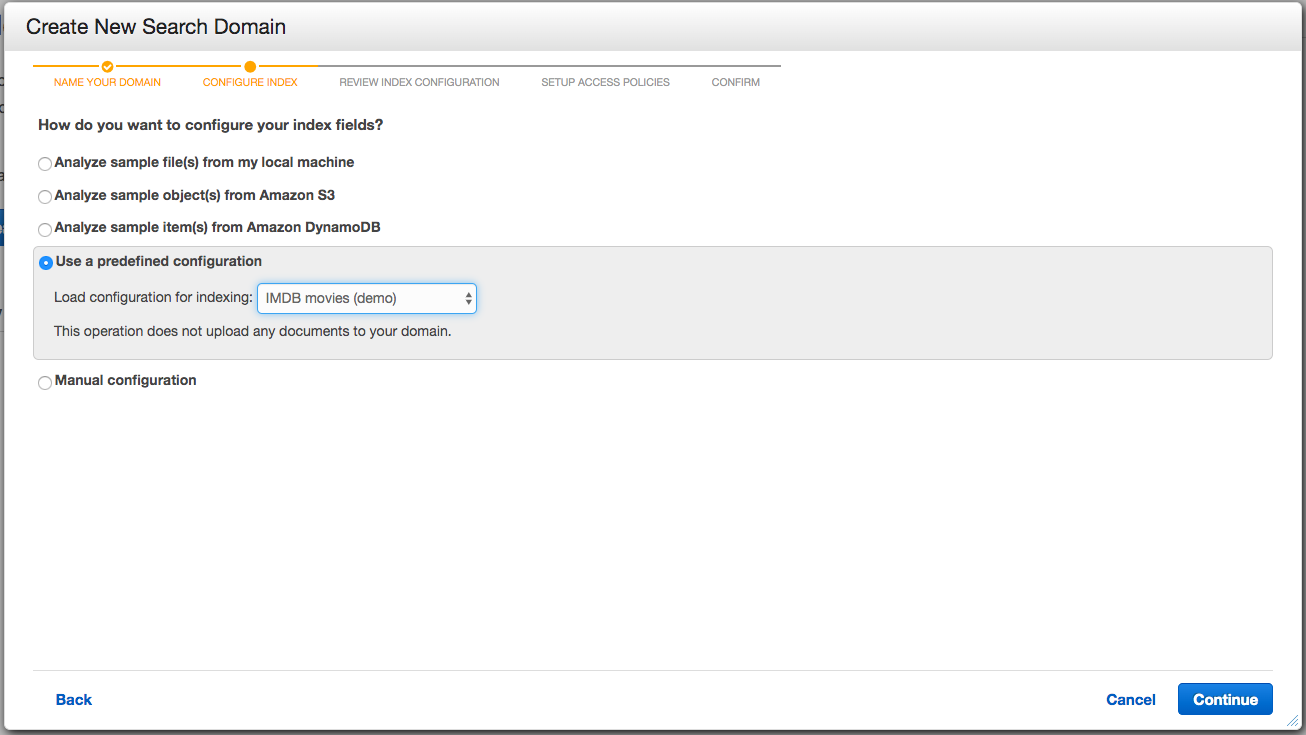Click the Cancel link
The height and width of the screenshot is (735, 1306).
pyautogui.click(x=1130, y=700)
